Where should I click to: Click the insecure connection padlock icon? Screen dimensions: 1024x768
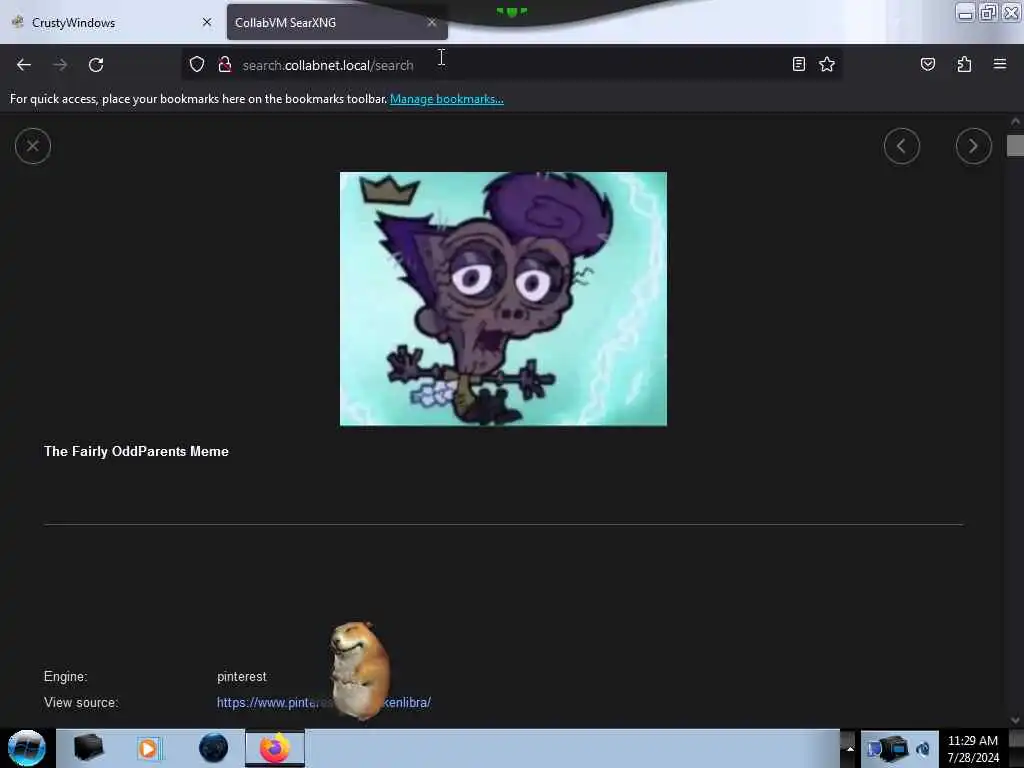[225, 64]
